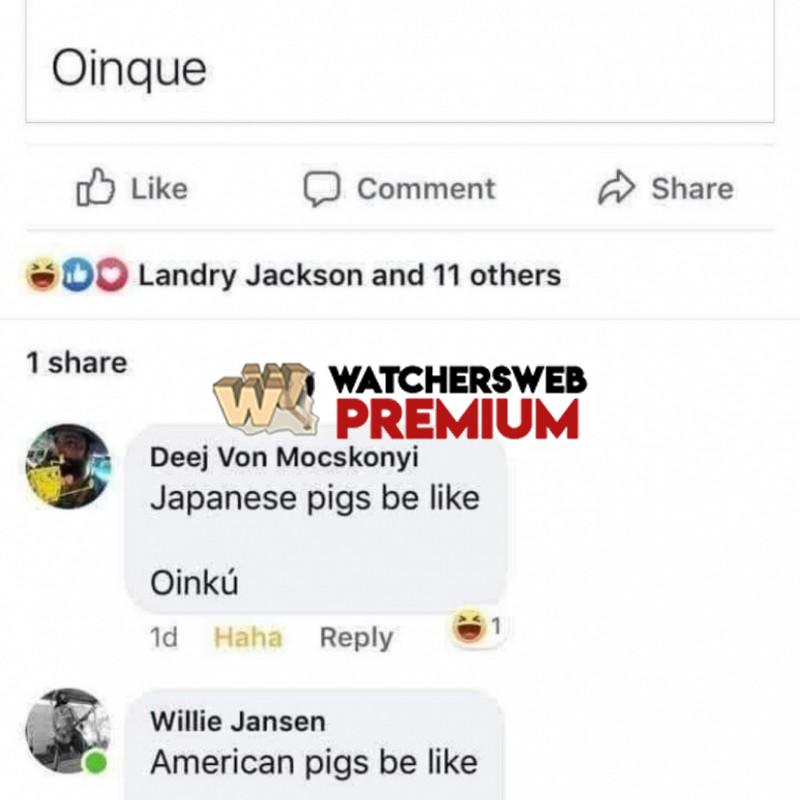Screen dimensions: 800x800
Task: Click the Oinque post text
Action: [x=129, y=69]
